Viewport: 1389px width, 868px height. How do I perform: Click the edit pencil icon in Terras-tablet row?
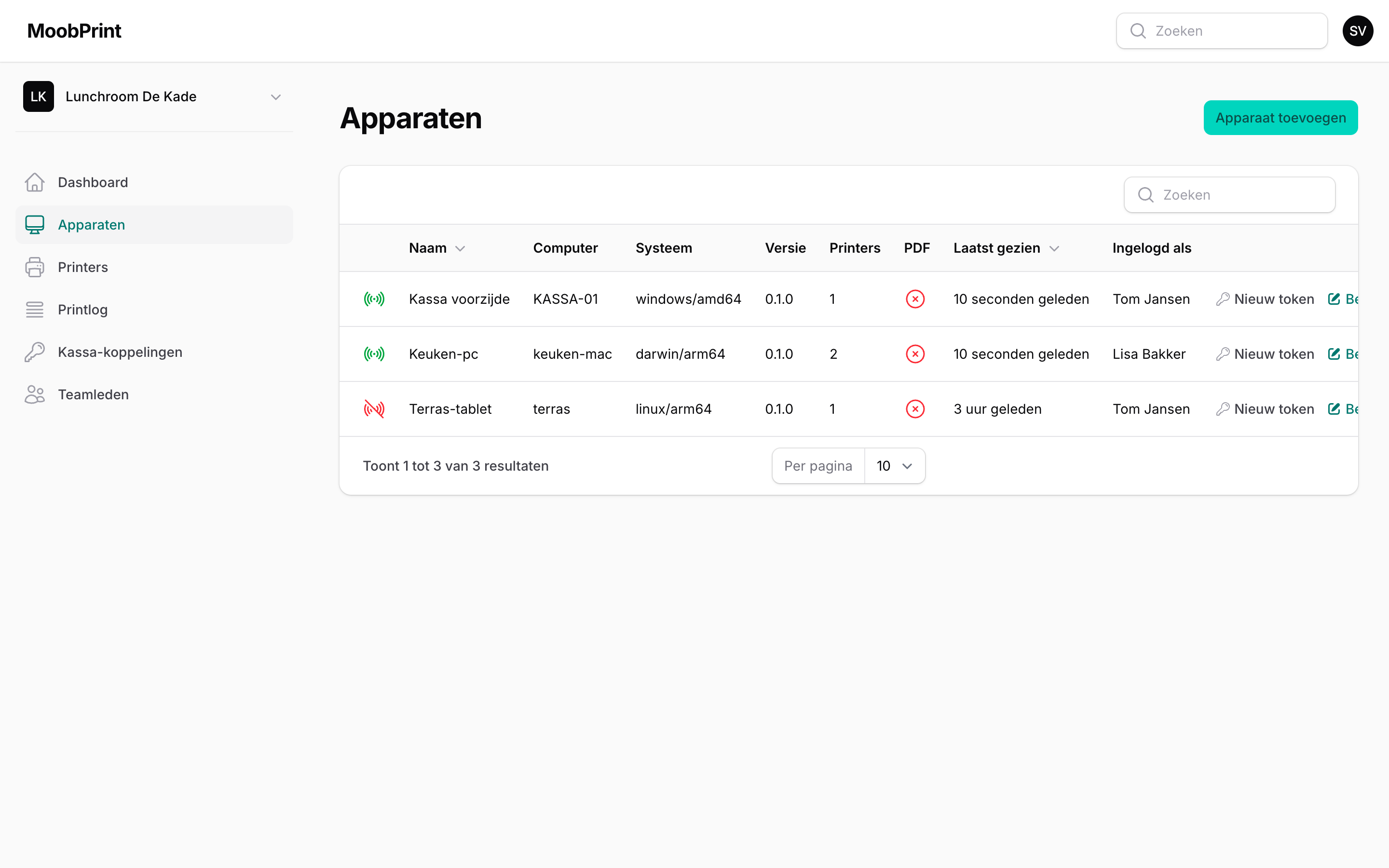point(1335,409)
